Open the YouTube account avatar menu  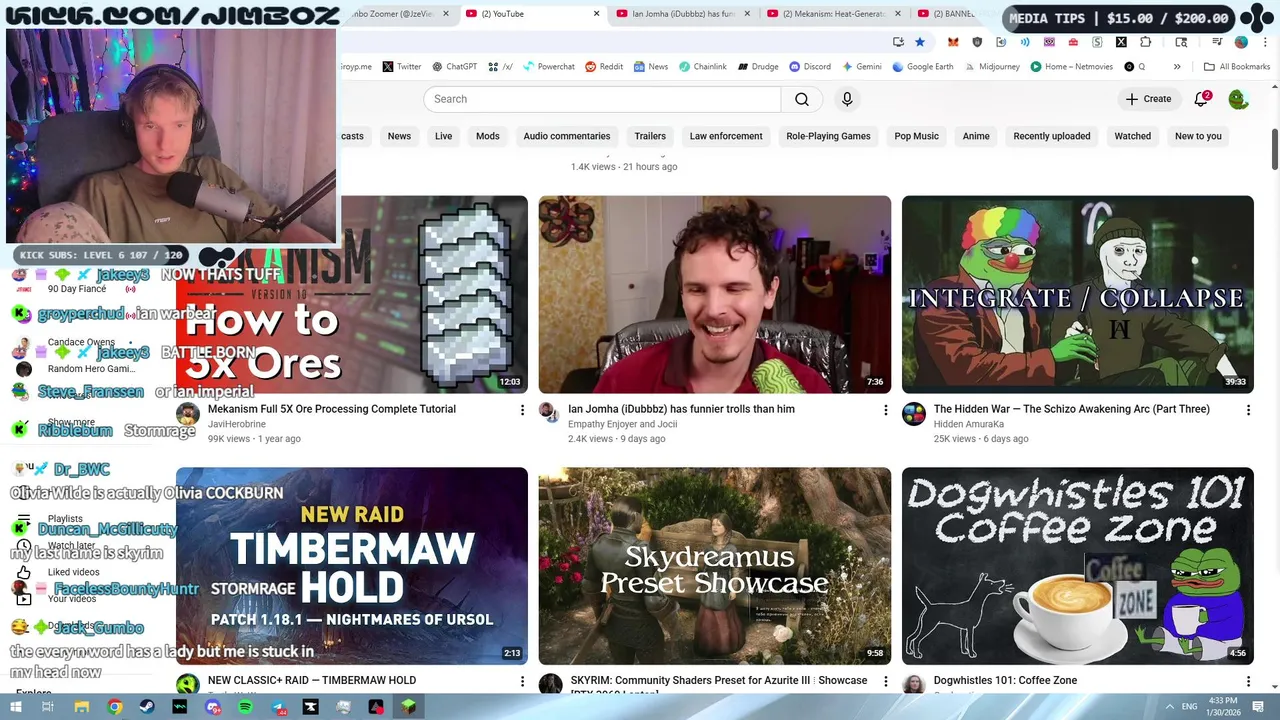pos(1238,99)
